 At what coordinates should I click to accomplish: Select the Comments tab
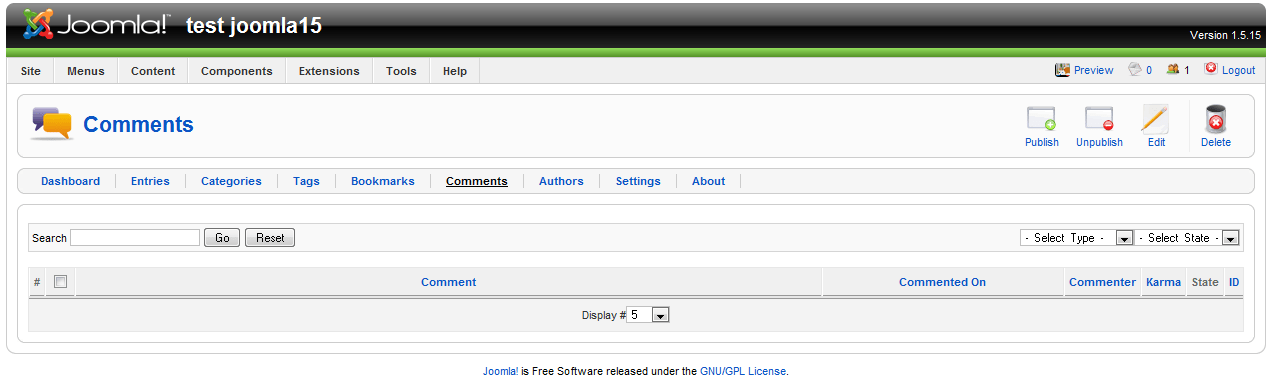click(x=477, y=181)
